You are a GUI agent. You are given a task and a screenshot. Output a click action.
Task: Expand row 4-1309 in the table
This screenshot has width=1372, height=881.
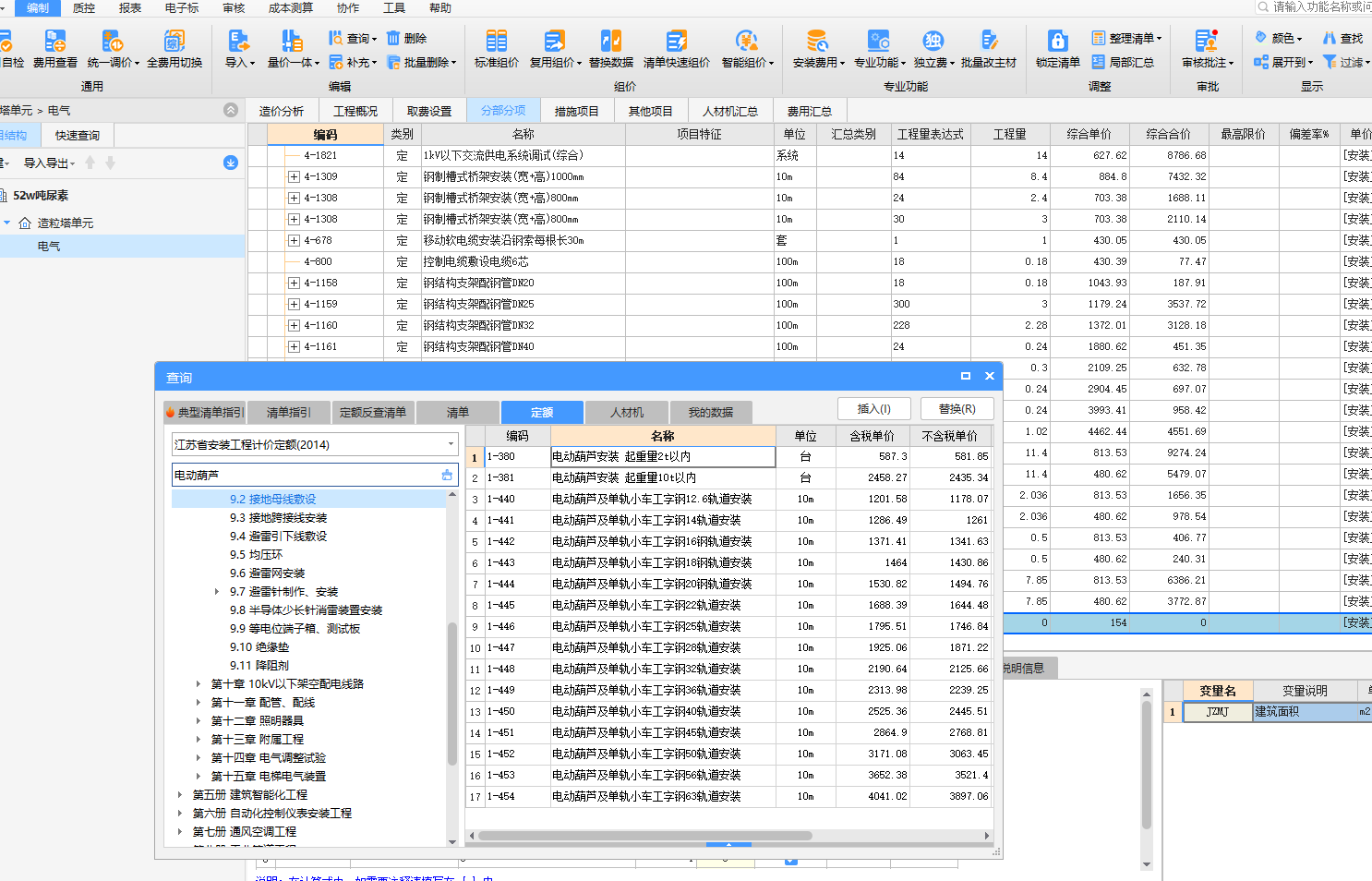pos(294,176)
